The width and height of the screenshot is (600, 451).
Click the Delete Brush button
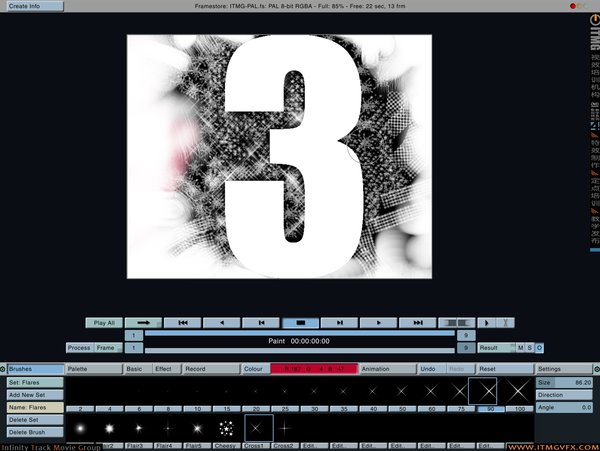(x=35, y=432)
